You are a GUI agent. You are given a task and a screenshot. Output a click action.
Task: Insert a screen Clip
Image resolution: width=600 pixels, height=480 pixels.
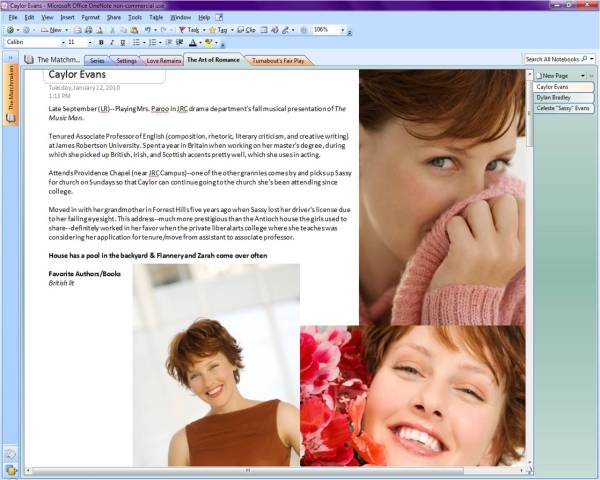point(247,30)
